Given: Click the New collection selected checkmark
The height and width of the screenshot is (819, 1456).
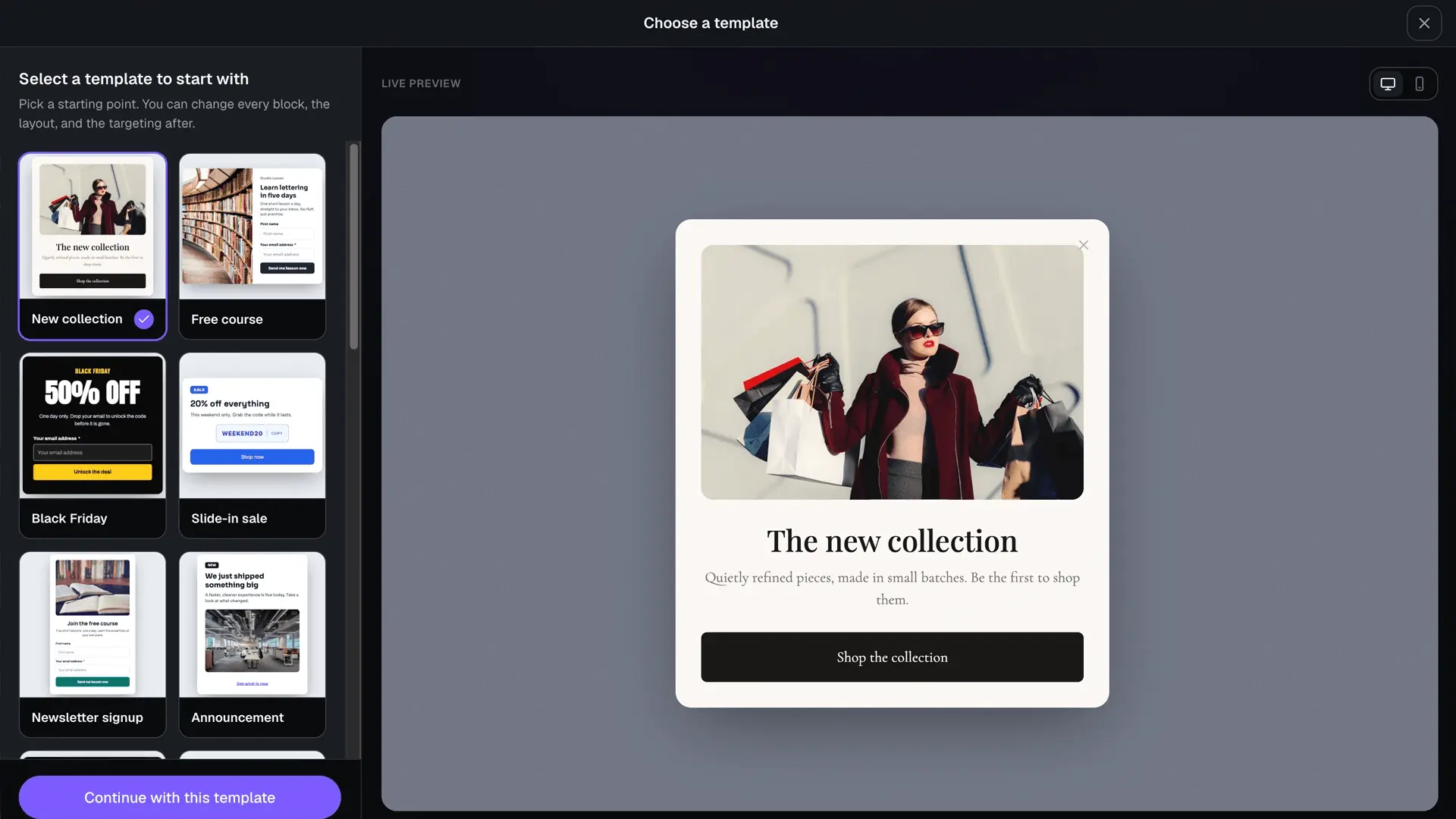Looking at the screenshot, I should click(x=143, y=319).
